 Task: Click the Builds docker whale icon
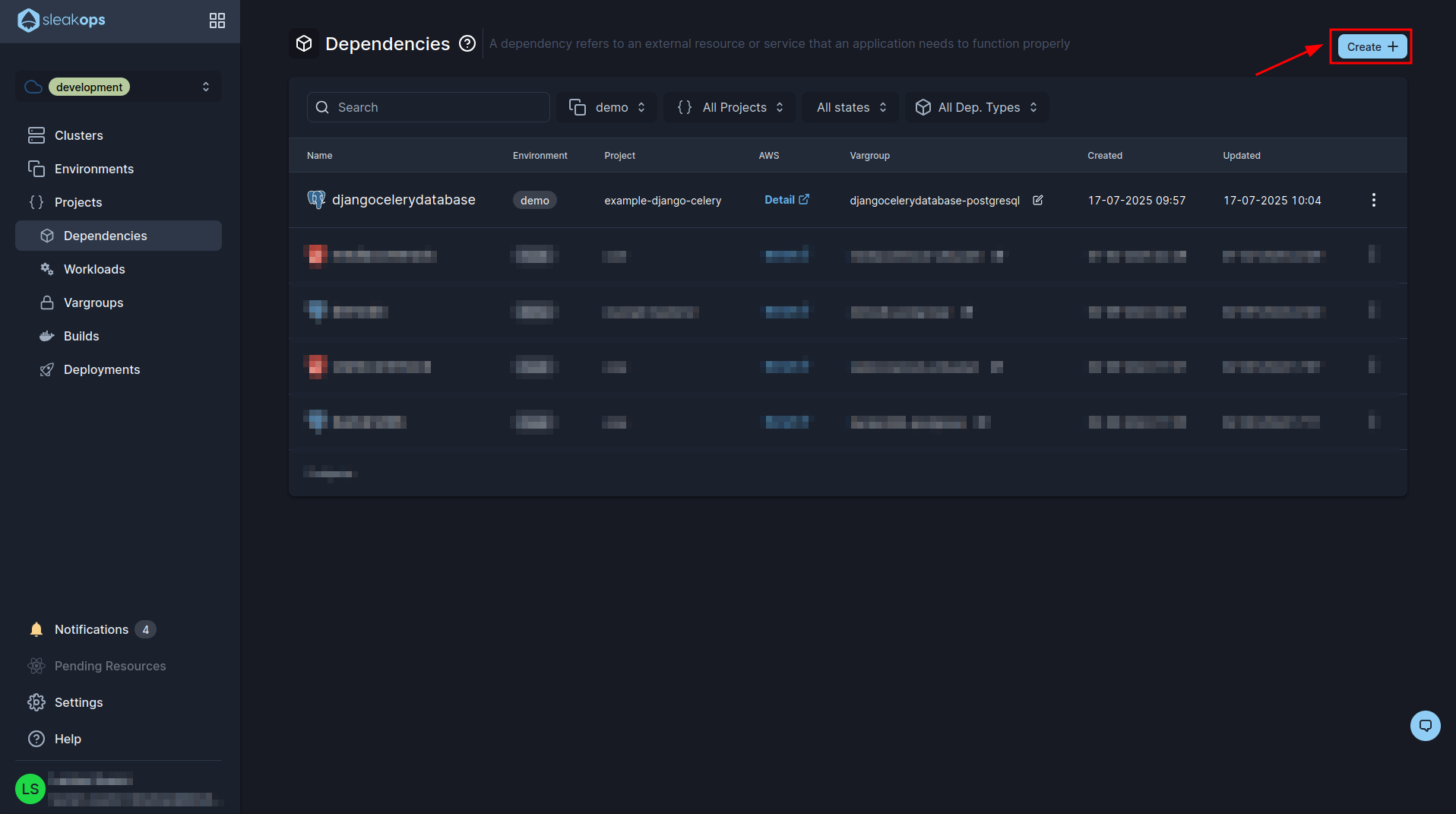(47, 336)
